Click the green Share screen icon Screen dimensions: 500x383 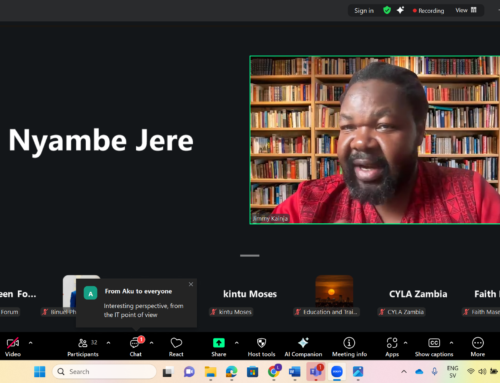(219, 343)
